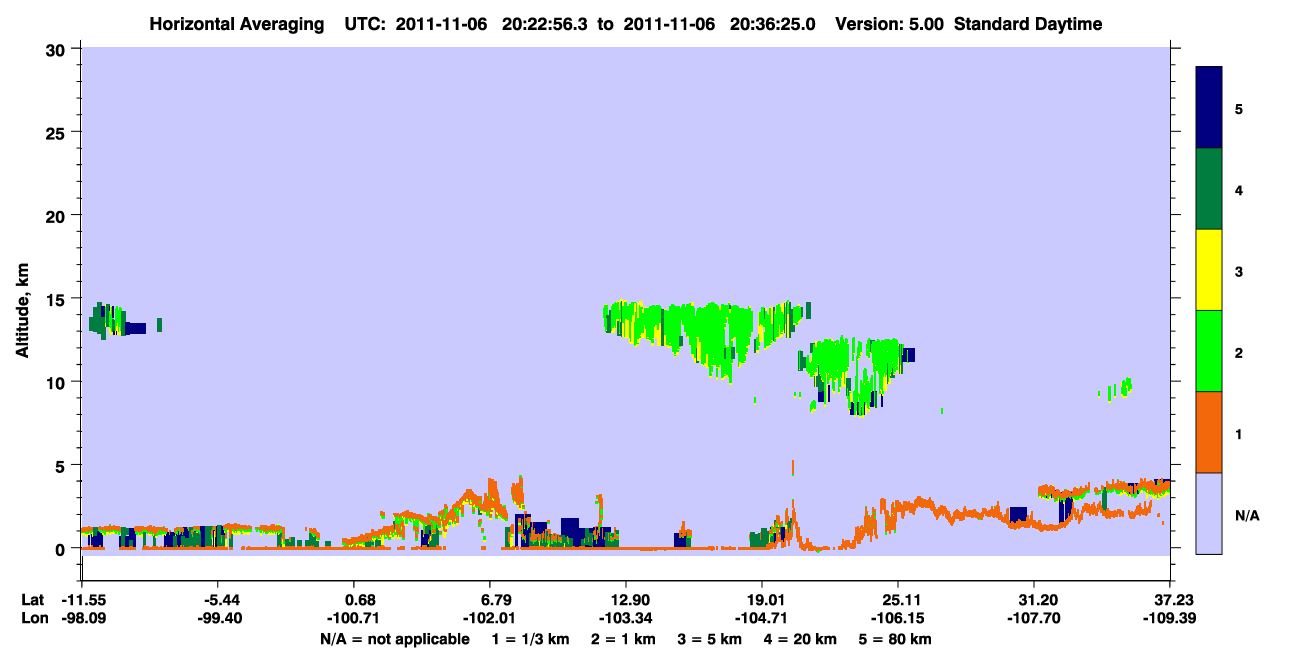Click the longitude value '-99.40'

(220, 619)
